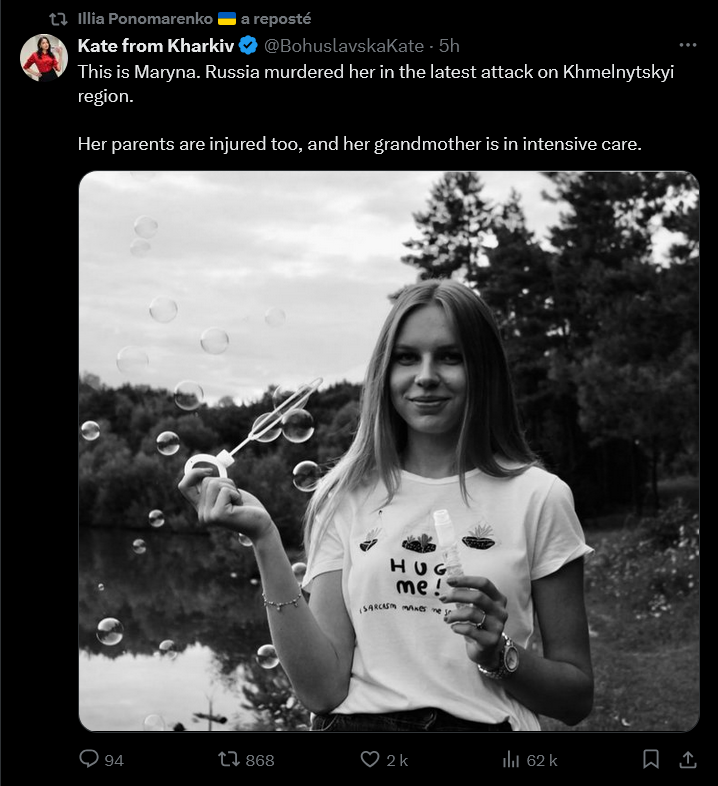Open the view analytics bar chart icon
The height and width of the screenshot is (786, 718).
[511, 760]
